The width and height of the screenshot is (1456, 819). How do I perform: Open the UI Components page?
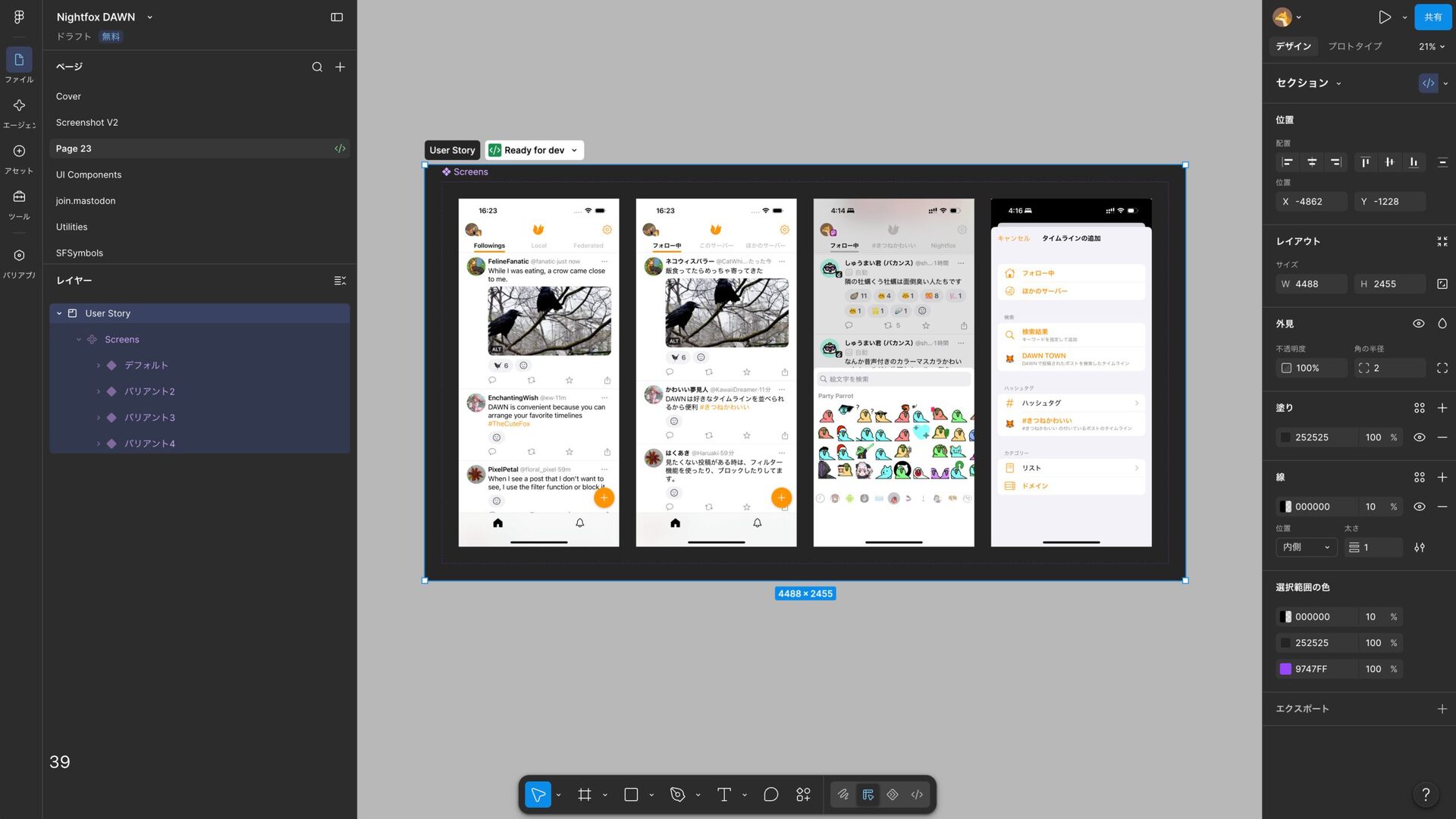89,174
